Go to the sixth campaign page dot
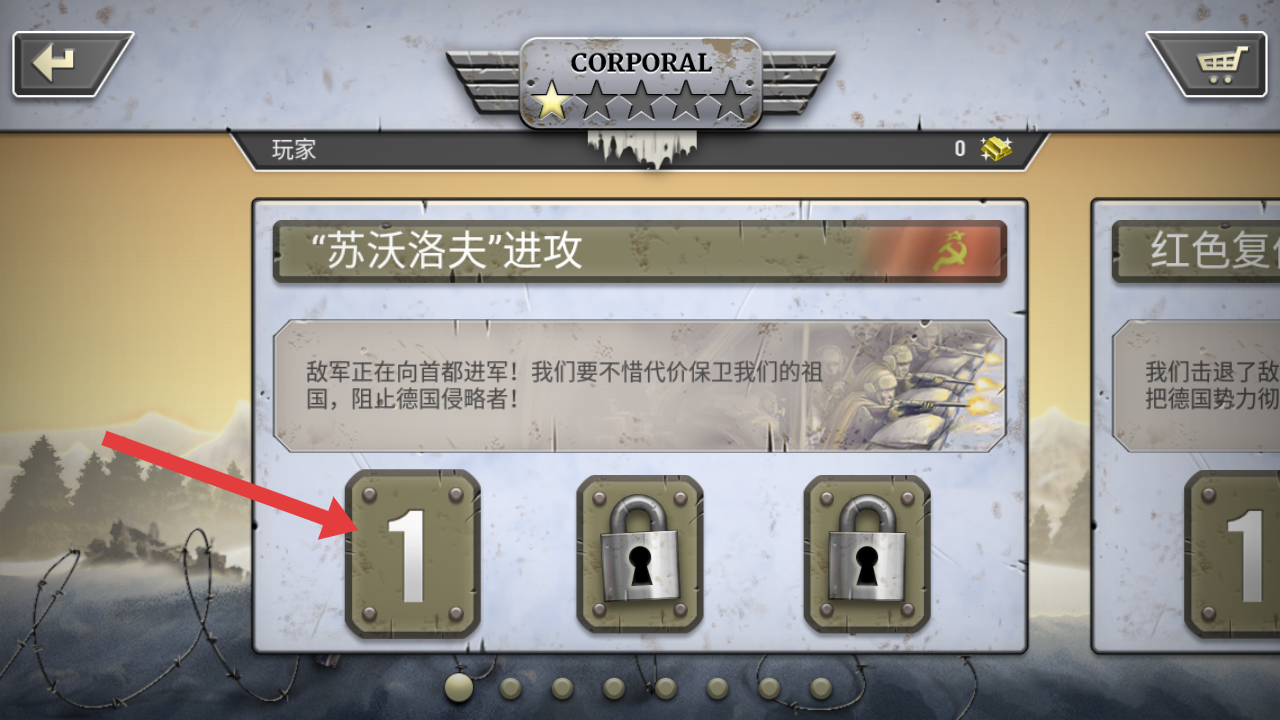 718,688
